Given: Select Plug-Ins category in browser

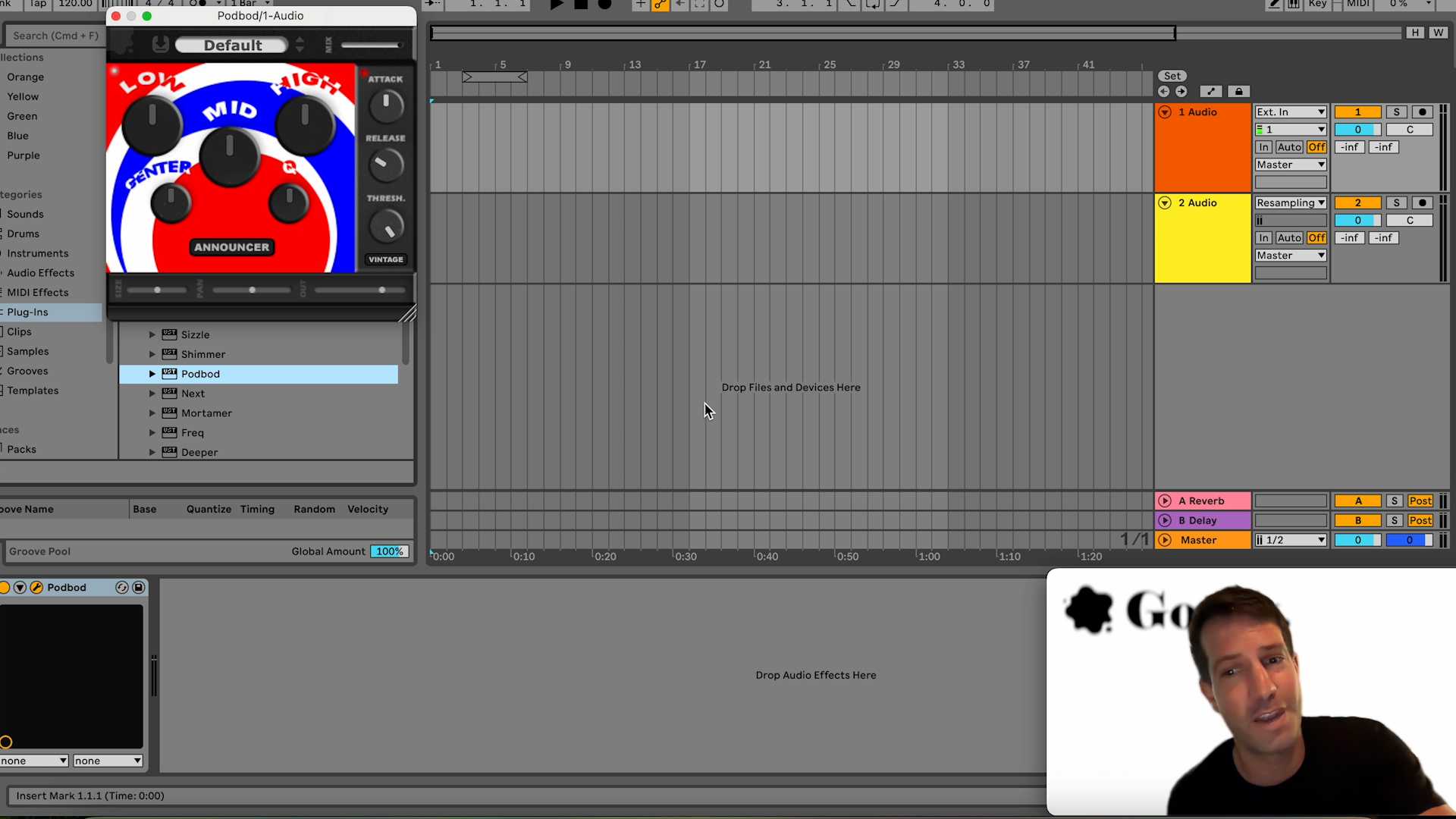Looking at the screenshot, I should coord(51,312).
